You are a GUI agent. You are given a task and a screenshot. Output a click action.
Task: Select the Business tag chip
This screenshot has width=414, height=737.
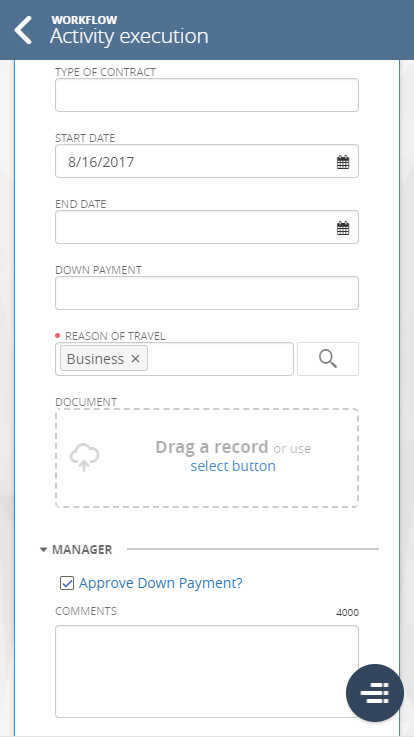click(95, 359)
